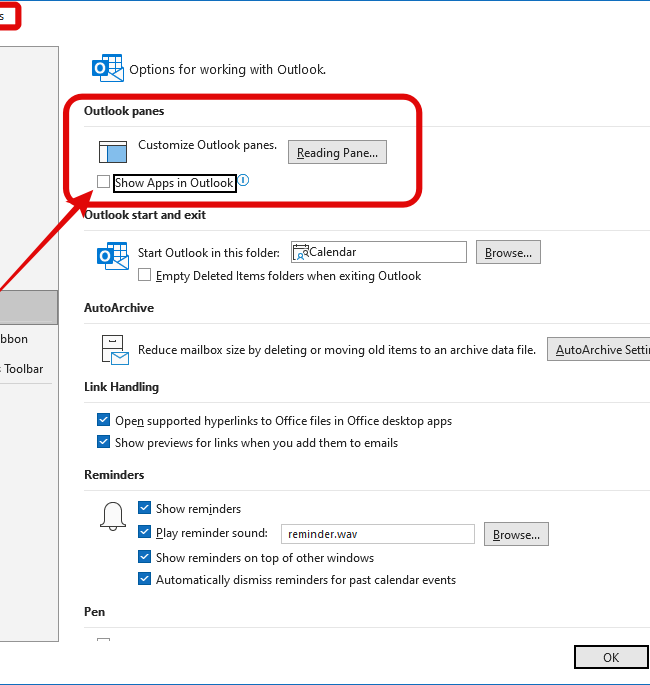The height and width of the screenshot is (685, 650).
Task: Click the Outlook panes section heading
Action: [x=124, y=111]
